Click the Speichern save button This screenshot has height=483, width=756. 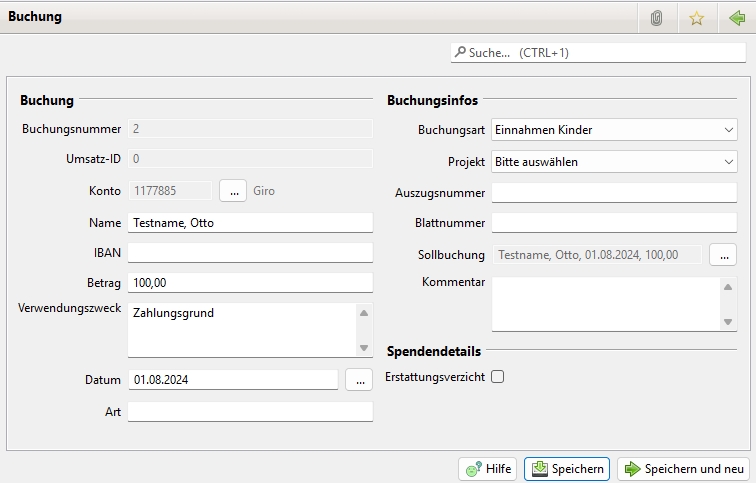[566, 469]
